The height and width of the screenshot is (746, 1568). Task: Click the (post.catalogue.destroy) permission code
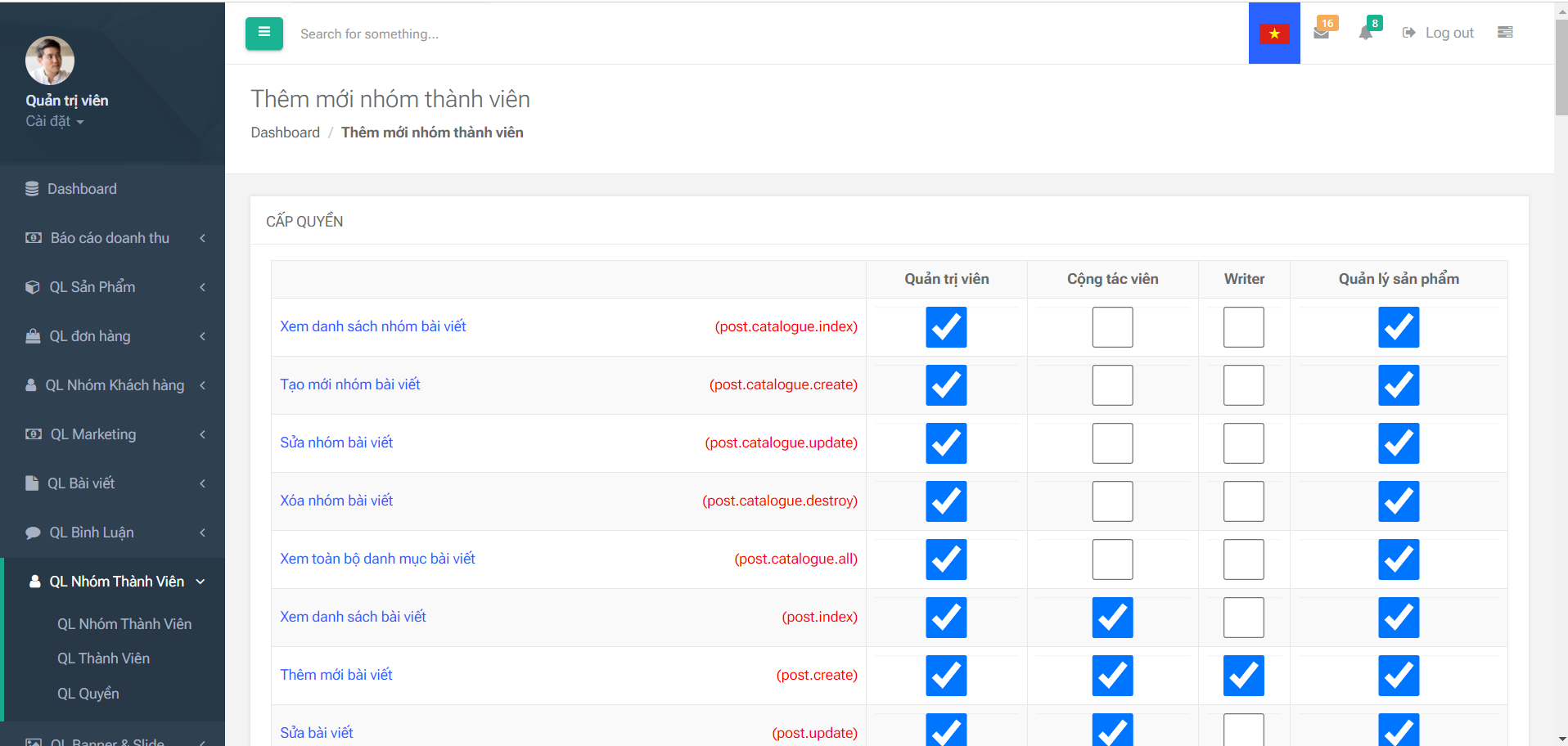(x=780, y=501)
